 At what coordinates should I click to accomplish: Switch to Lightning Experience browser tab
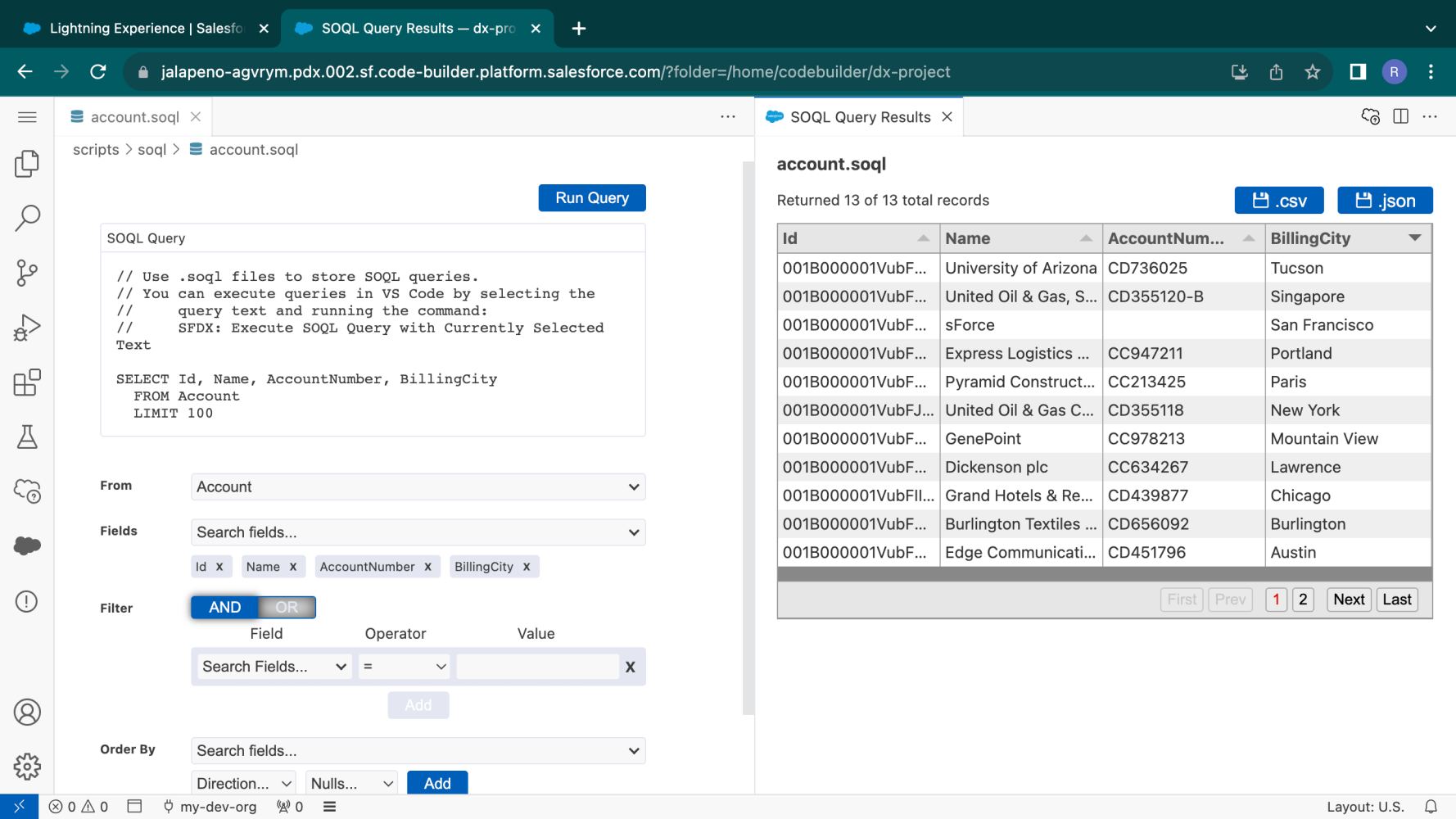tap(146, 28)
